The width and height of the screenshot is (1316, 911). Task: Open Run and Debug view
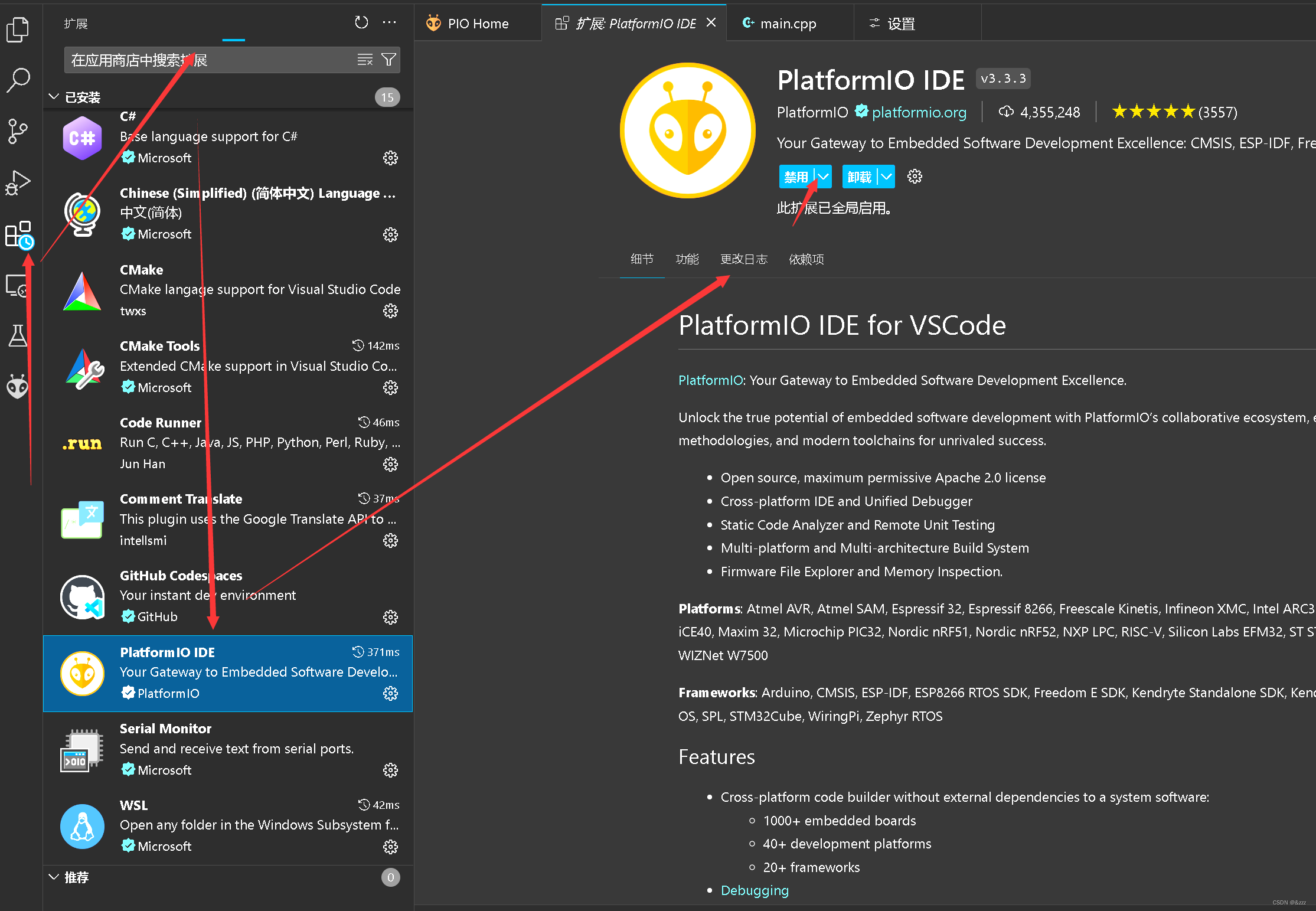pos(18,182)
